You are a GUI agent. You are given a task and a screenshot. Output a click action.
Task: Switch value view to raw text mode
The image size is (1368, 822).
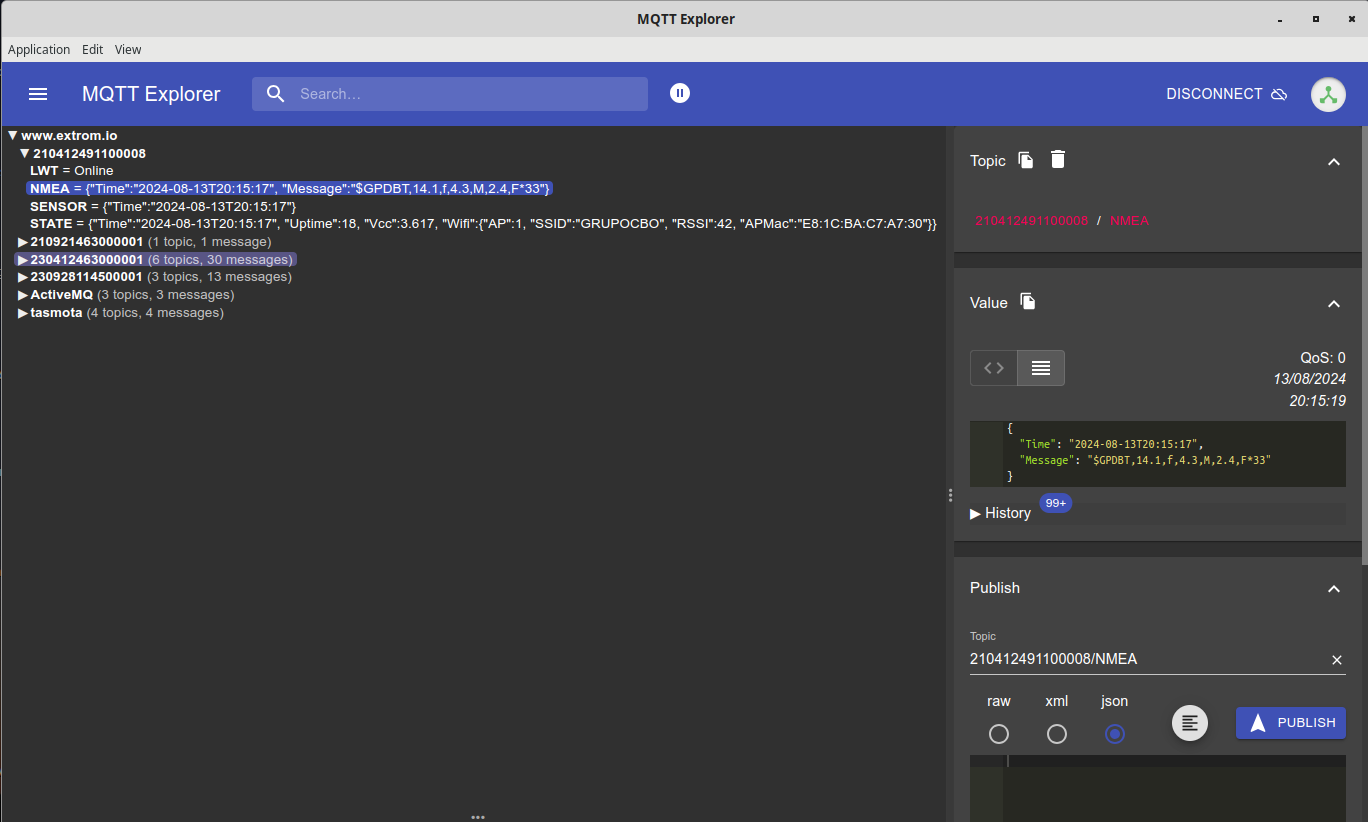coord(1041,368)
